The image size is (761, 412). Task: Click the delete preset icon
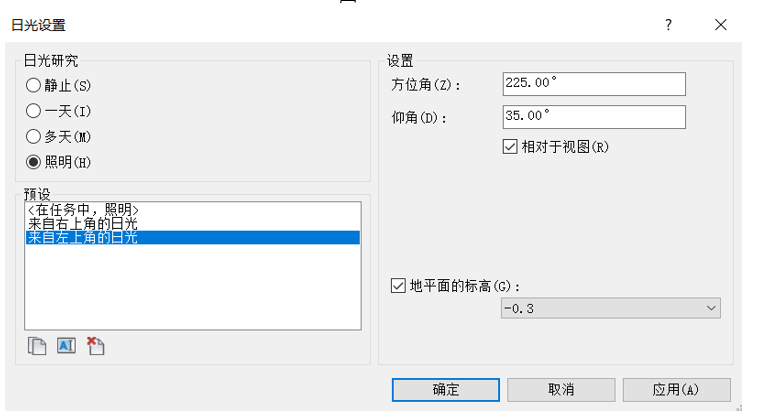pyautogui.click(x=95, y=346)
